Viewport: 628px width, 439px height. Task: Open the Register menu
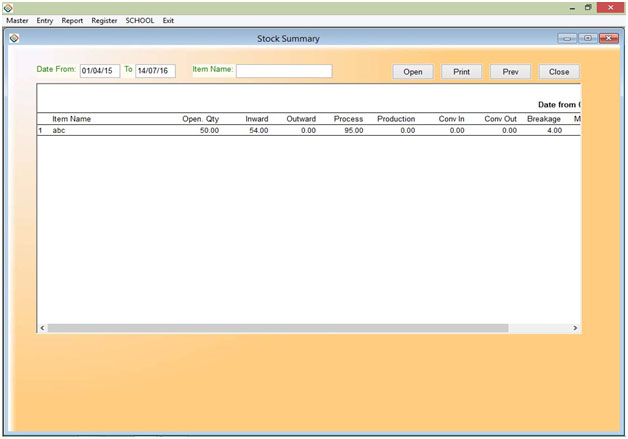104,20
